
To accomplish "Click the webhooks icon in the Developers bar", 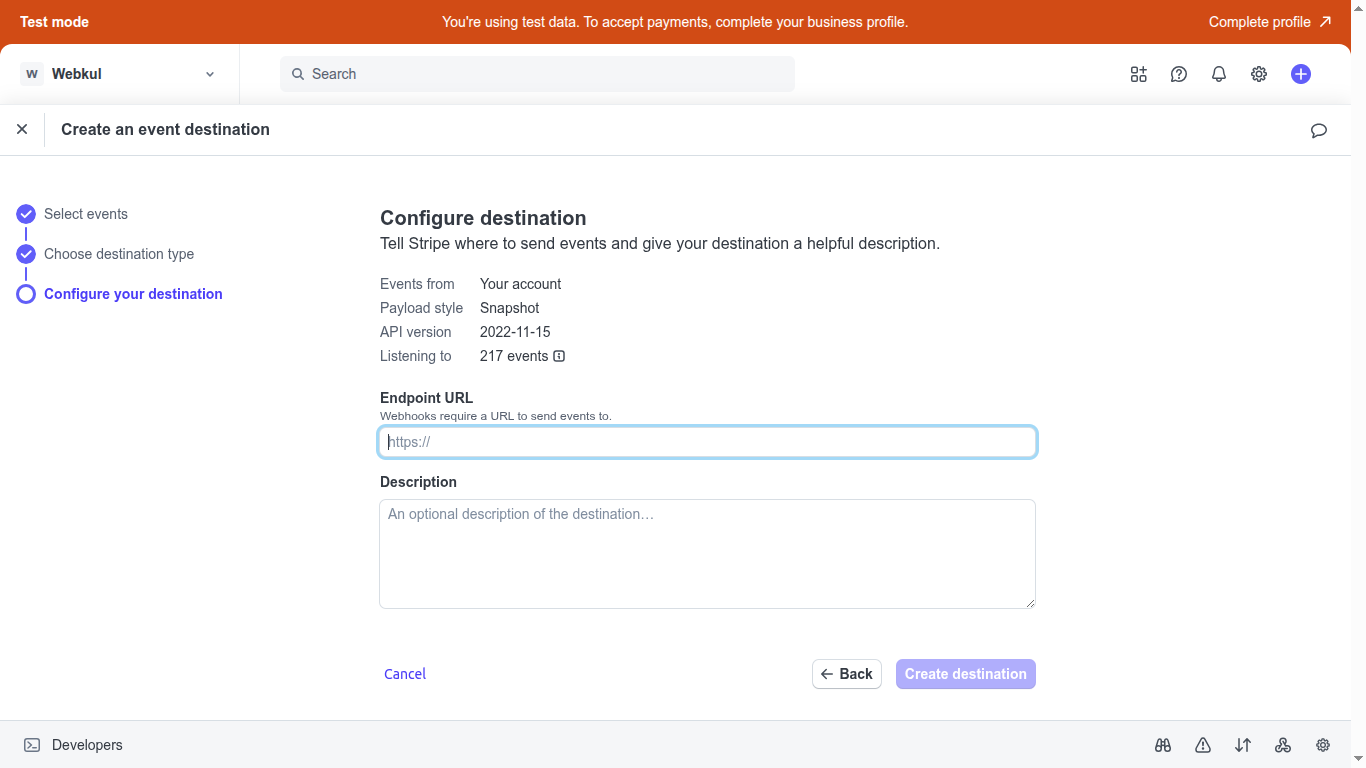I will [x=1283, y=745].
